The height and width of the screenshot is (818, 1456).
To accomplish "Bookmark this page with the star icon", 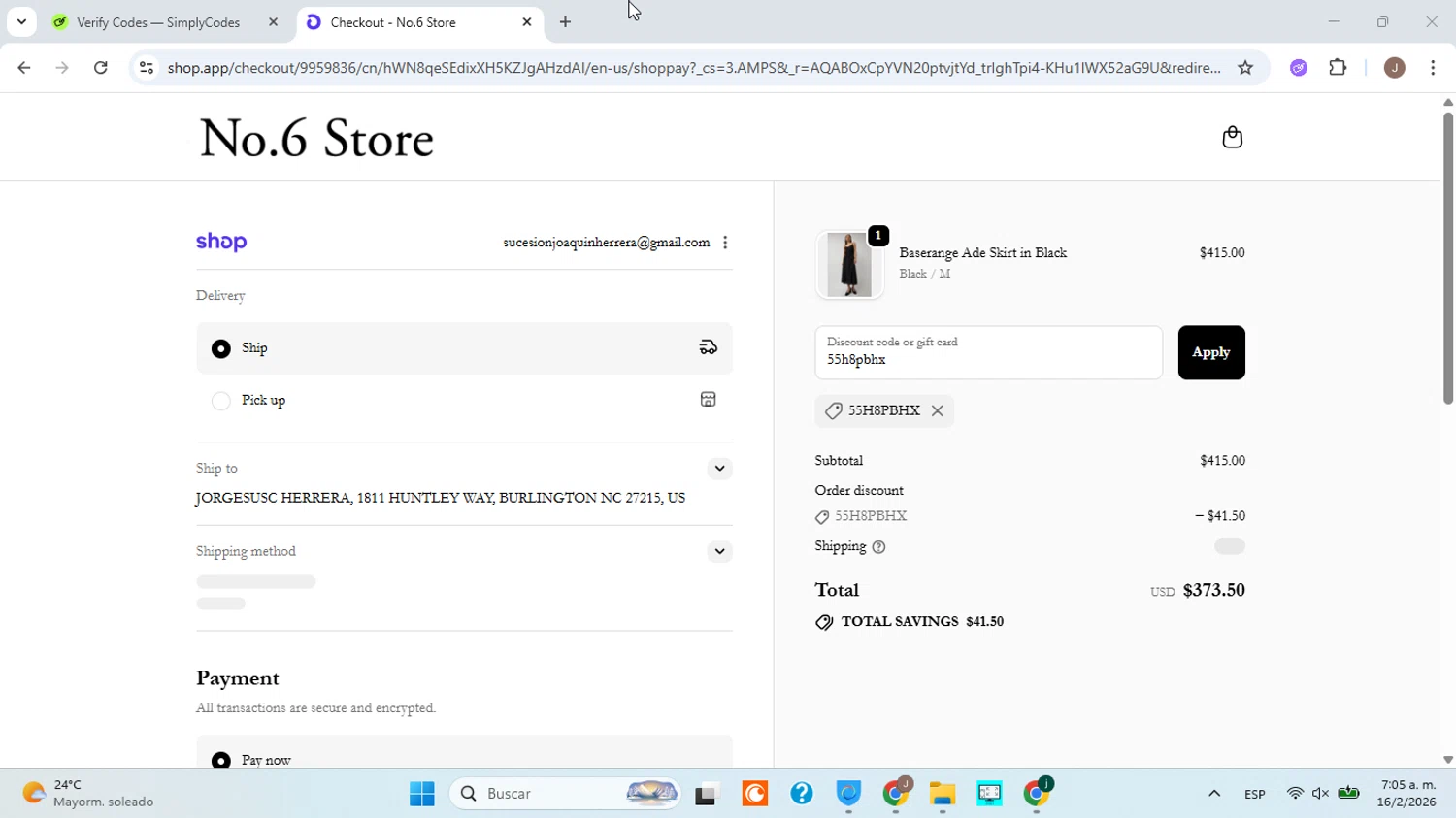I will click(1245, 68).
